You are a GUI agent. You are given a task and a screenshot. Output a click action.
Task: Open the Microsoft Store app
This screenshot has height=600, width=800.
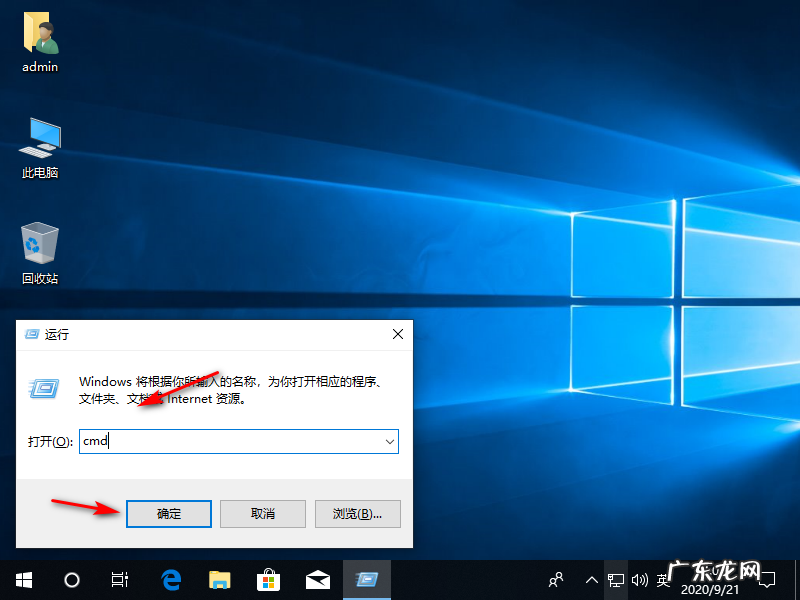point(267,580)
